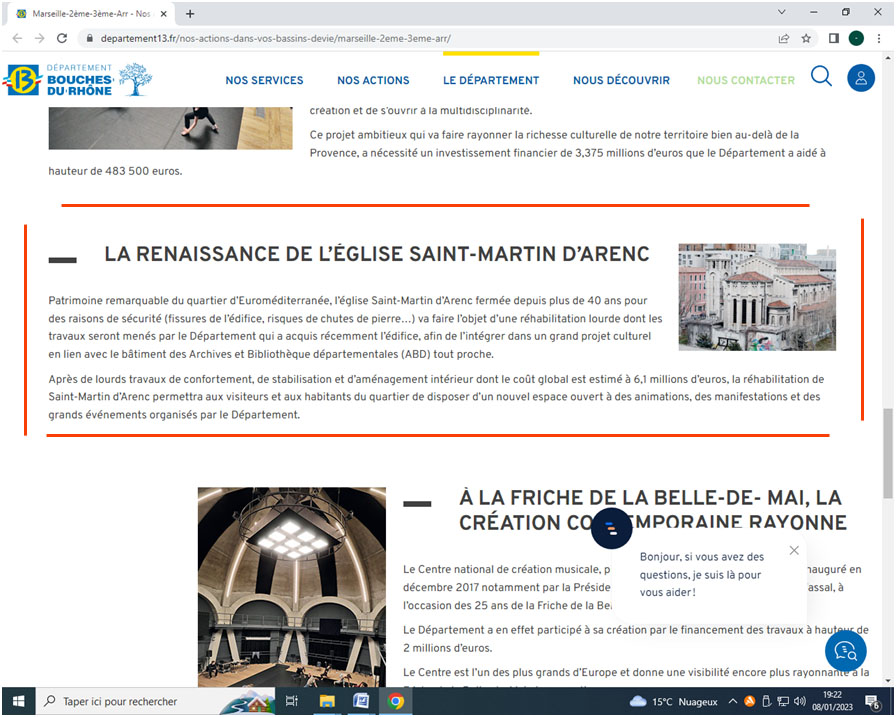Bookmark this page with the star icon
Image resolution: width=896 pixels, height=717 pixels.
tap(806, 38)
